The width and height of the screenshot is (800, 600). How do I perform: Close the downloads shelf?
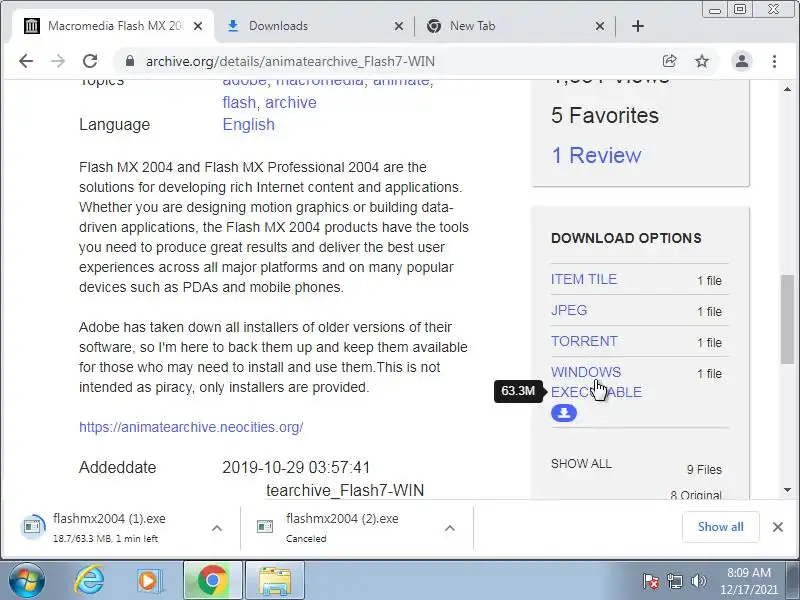[778, 527]
